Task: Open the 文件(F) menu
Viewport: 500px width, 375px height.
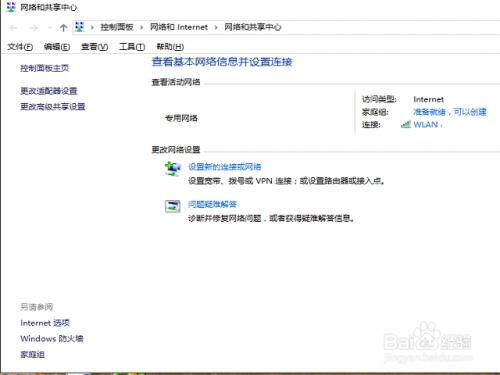Action: 20,47
